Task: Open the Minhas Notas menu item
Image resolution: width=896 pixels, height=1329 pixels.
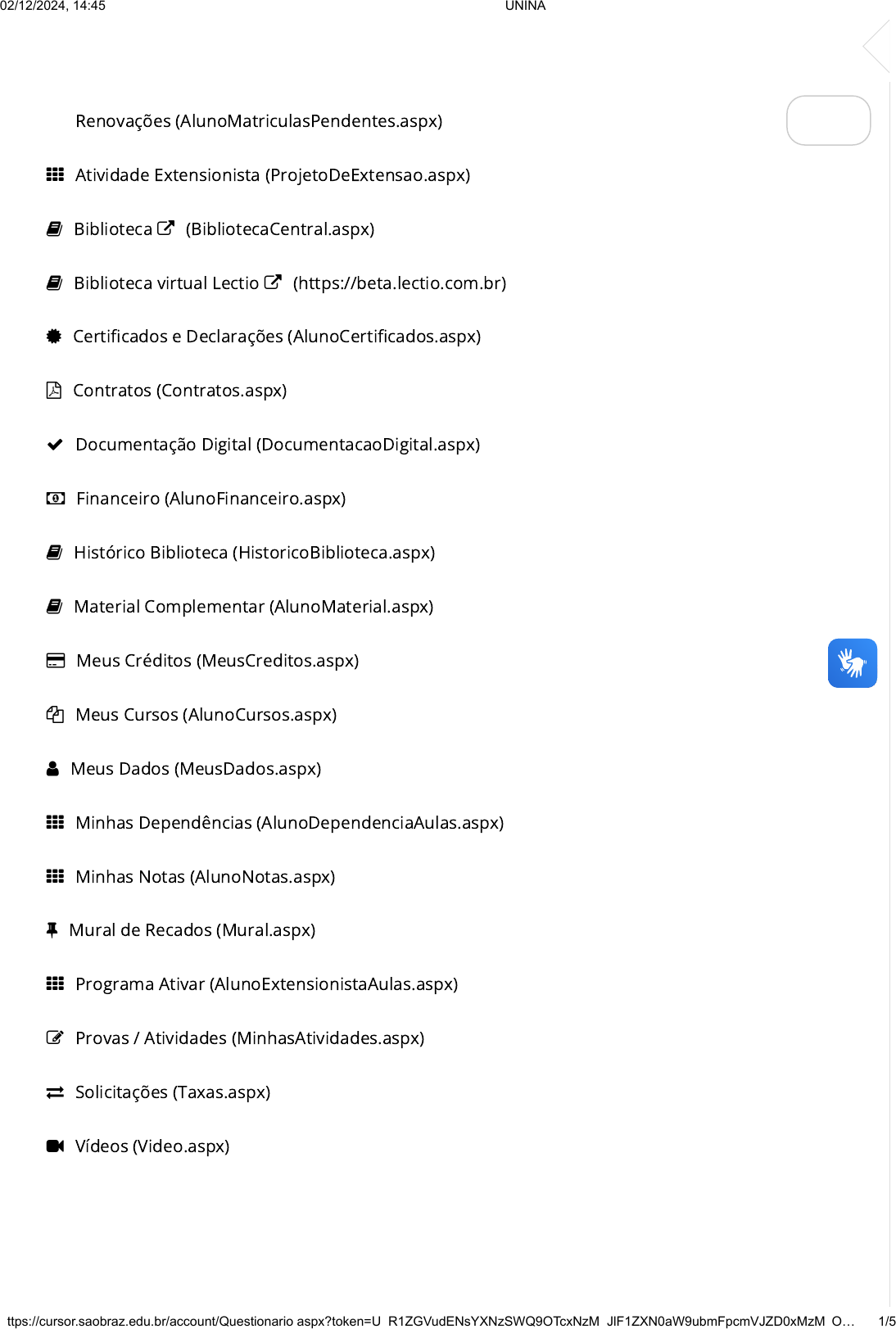Action: [x=205, y=876]
